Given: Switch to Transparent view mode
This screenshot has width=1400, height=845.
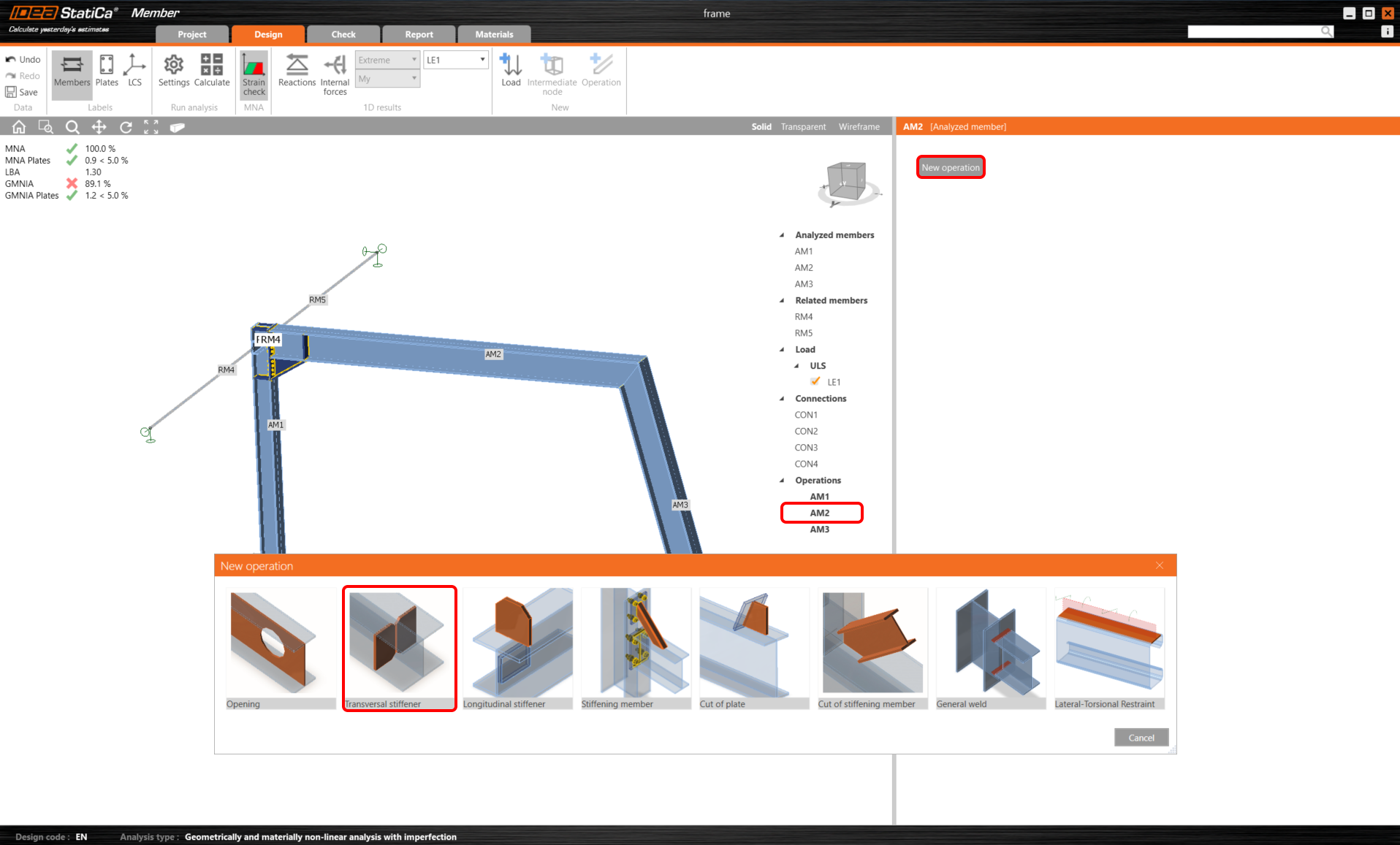Looking at the screenshot, I should (803, 127).
